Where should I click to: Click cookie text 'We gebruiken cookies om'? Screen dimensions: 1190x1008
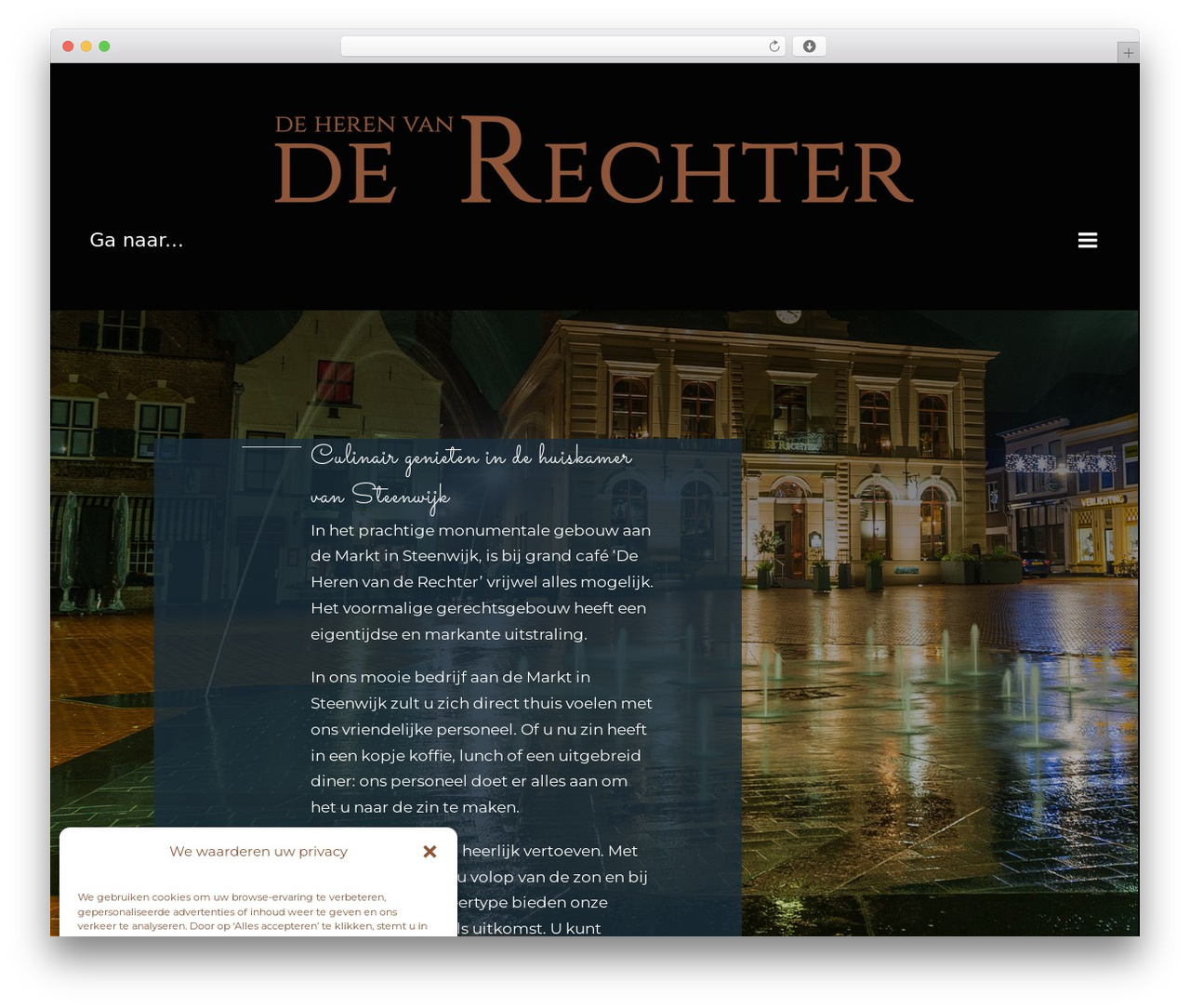pos(252,911)
